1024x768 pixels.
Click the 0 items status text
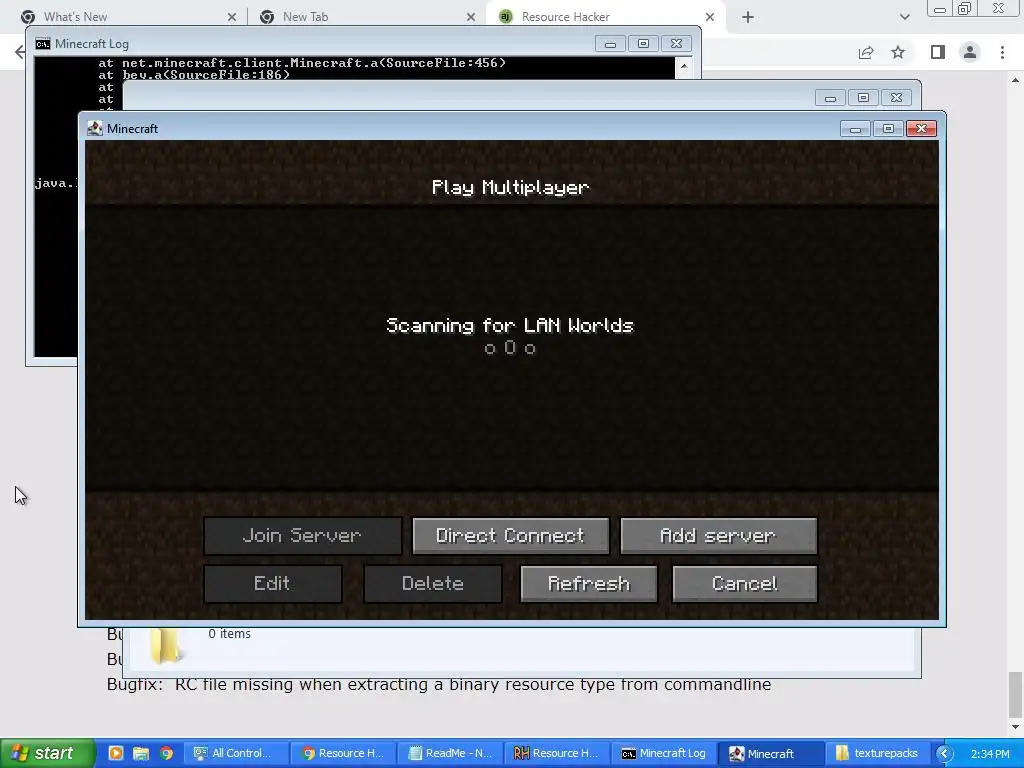pyautogui.click(x=229, y=633)
